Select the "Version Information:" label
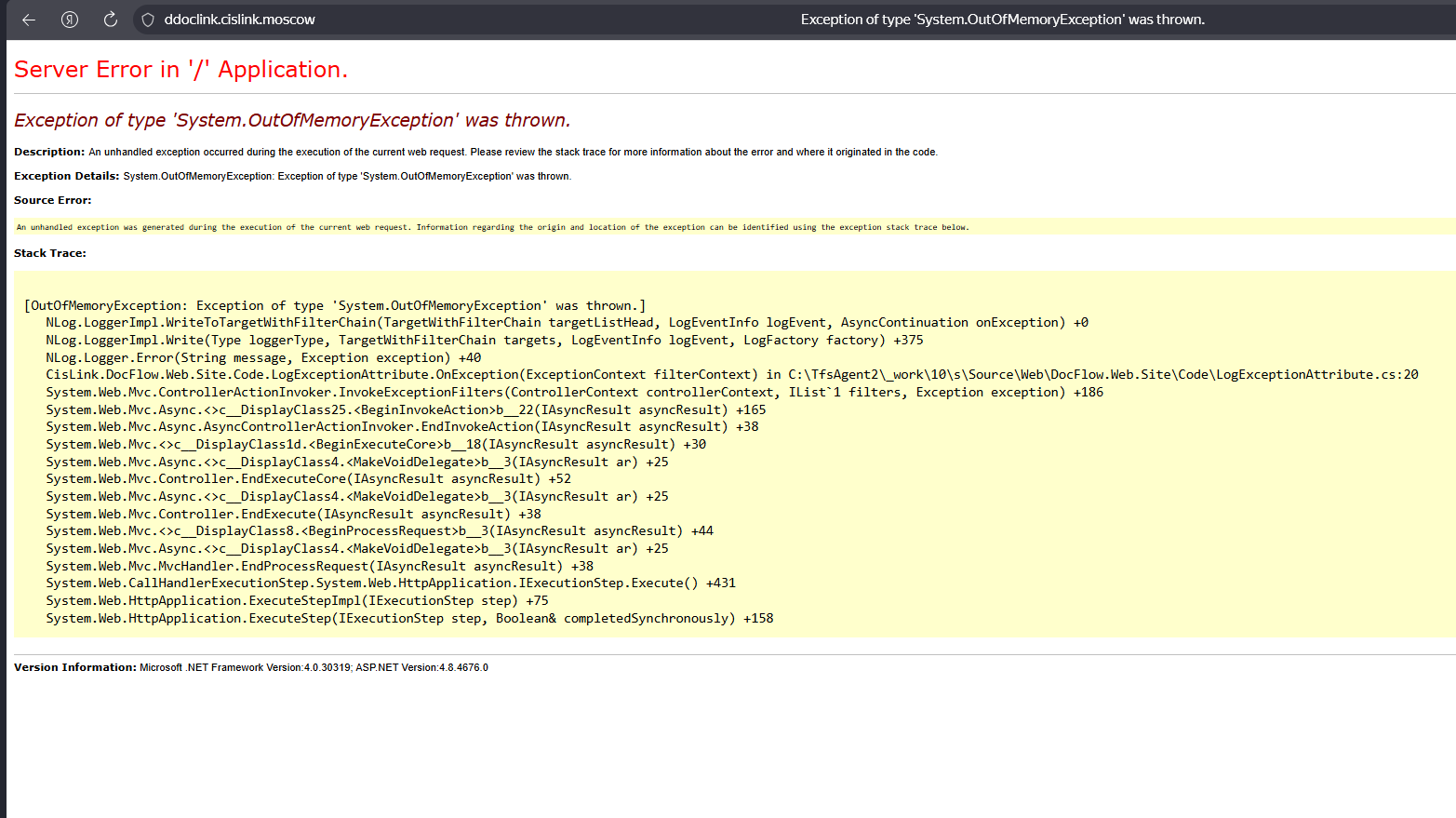Screen dimensions: 1456x818 coord(75,667)
